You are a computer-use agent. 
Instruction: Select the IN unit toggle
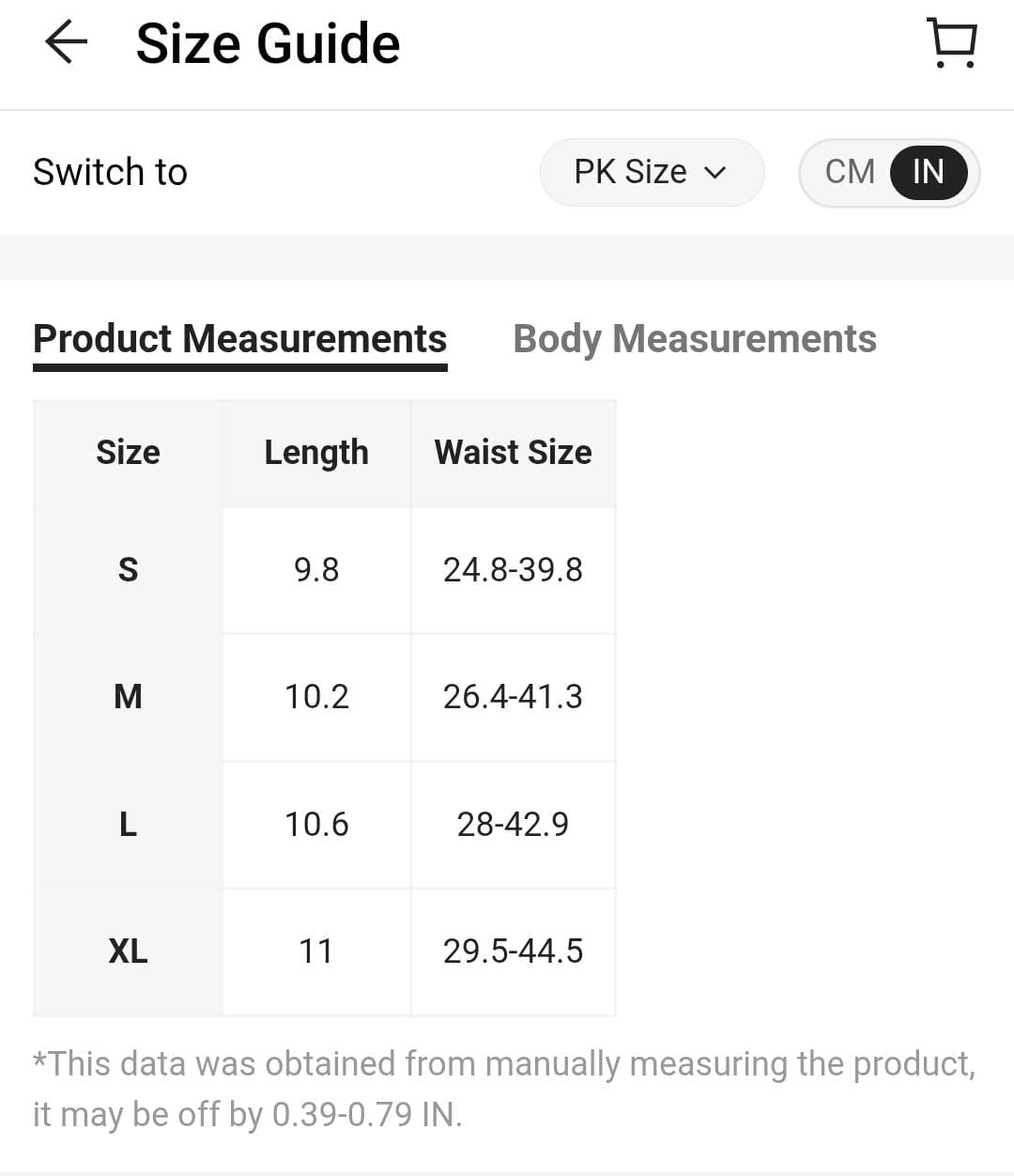pos(928,172)
